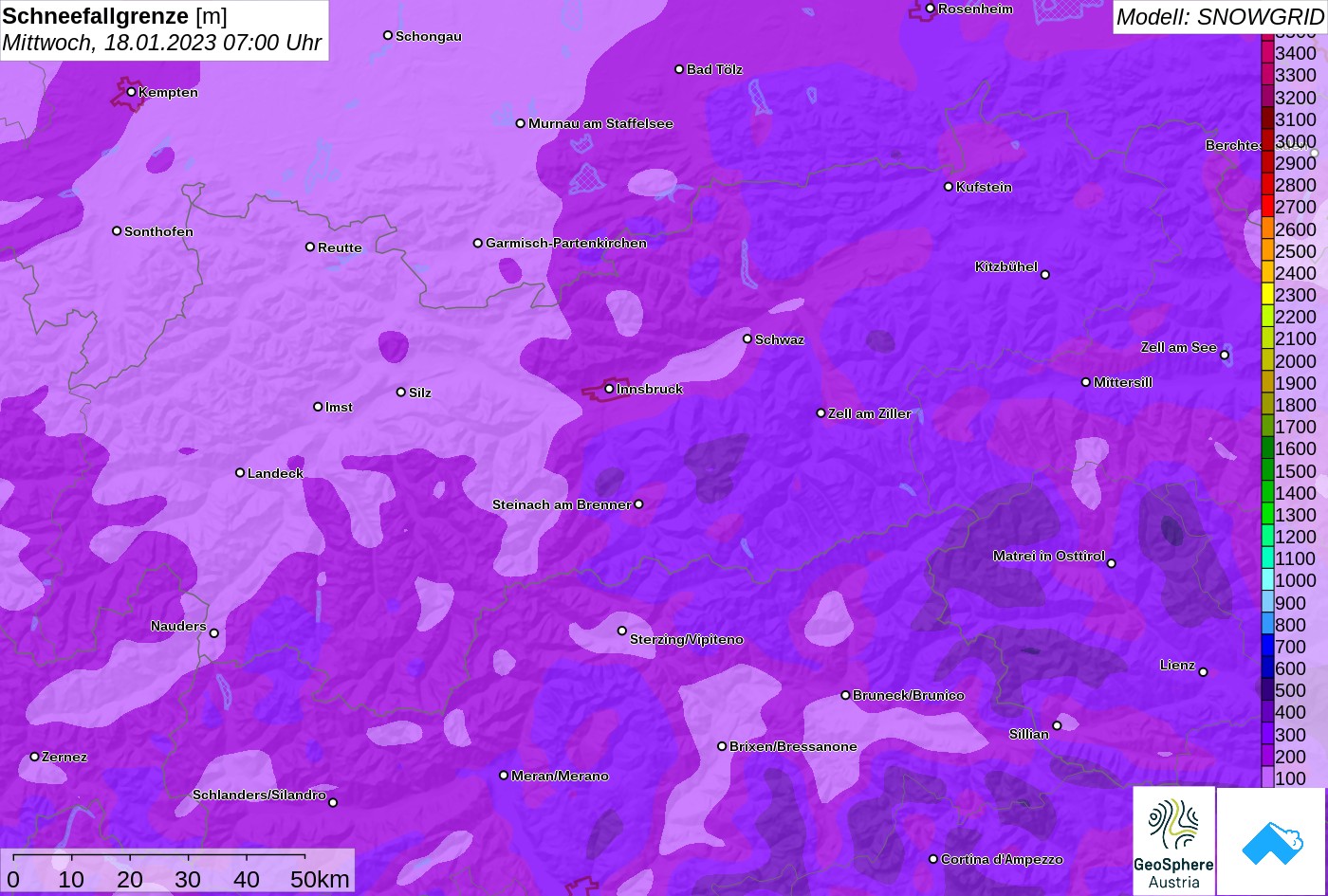This screenshot has height=896, width=1328.
Task: Click the Cortina d'Ampezzo label
Action: click(x=1002, y=859)
